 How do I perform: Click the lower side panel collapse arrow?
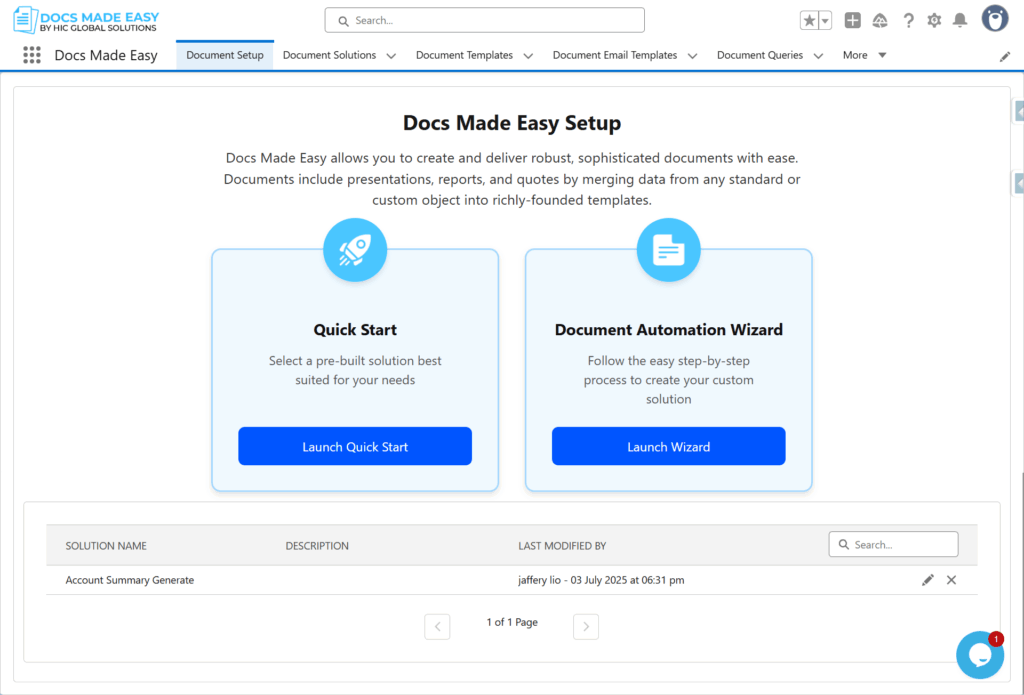(1018, 183)
